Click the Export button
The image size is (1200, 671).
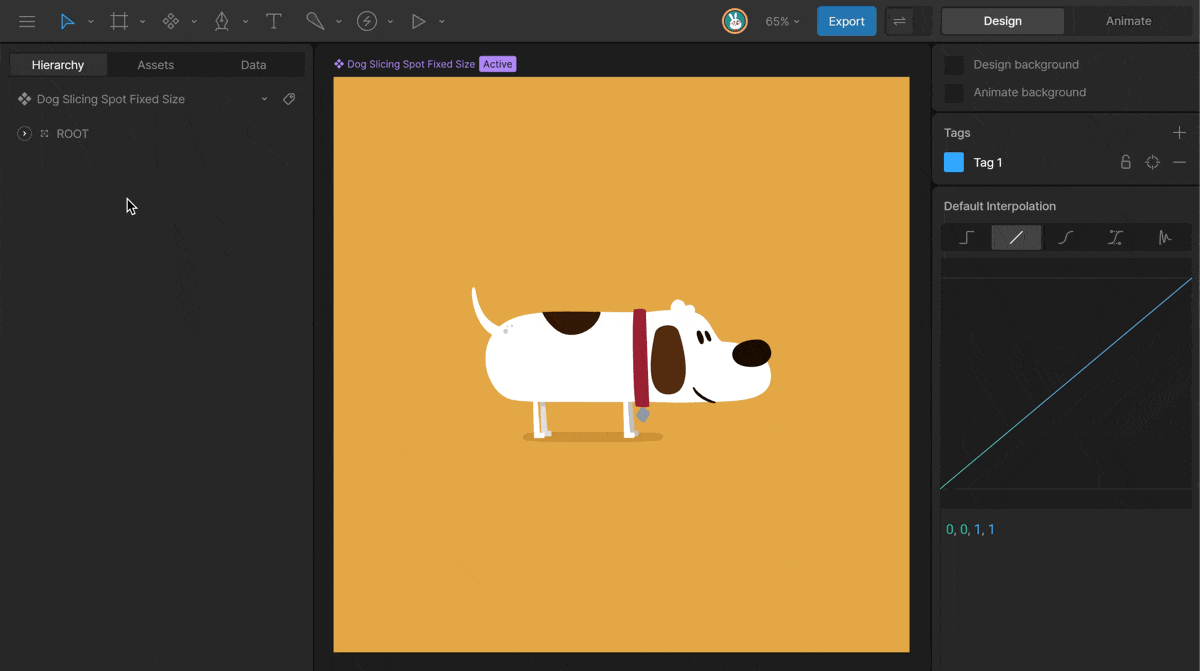coord(846,21)
